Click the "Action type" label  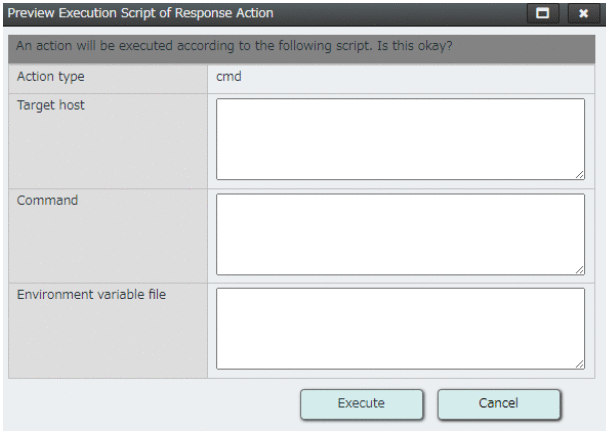pyautogui.click(x=51, y=76)
